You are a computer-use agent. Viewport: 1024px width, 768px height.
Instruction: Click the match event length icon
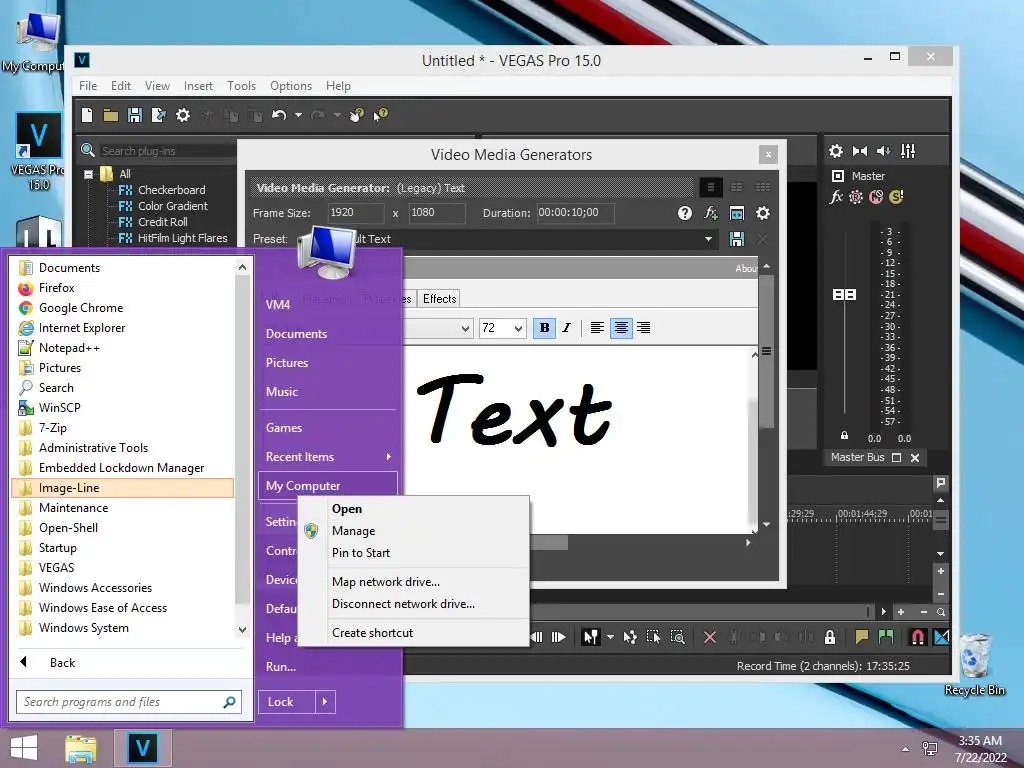pos(737,213)
